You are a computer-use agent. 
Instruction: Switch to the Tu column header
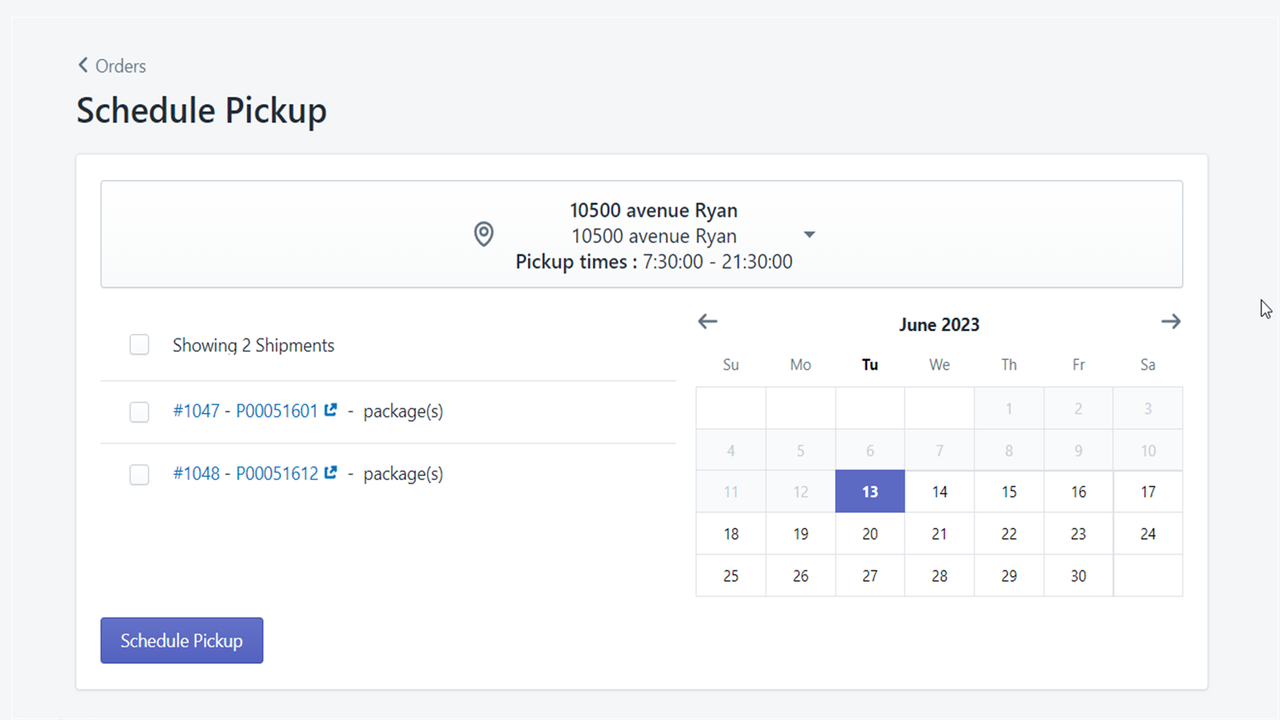(x=869, y=364)
